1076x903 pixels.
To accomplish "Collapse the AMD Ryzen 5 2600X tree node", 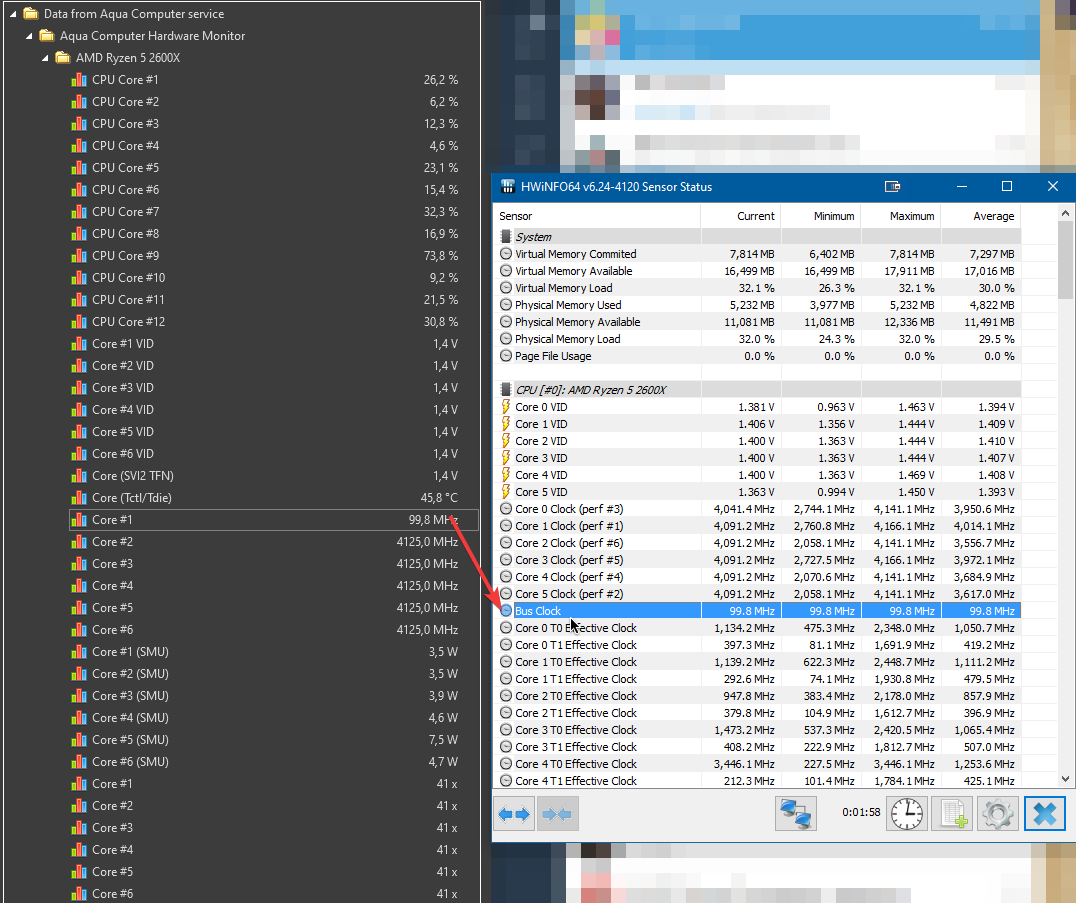I will (x=46, y=58).
